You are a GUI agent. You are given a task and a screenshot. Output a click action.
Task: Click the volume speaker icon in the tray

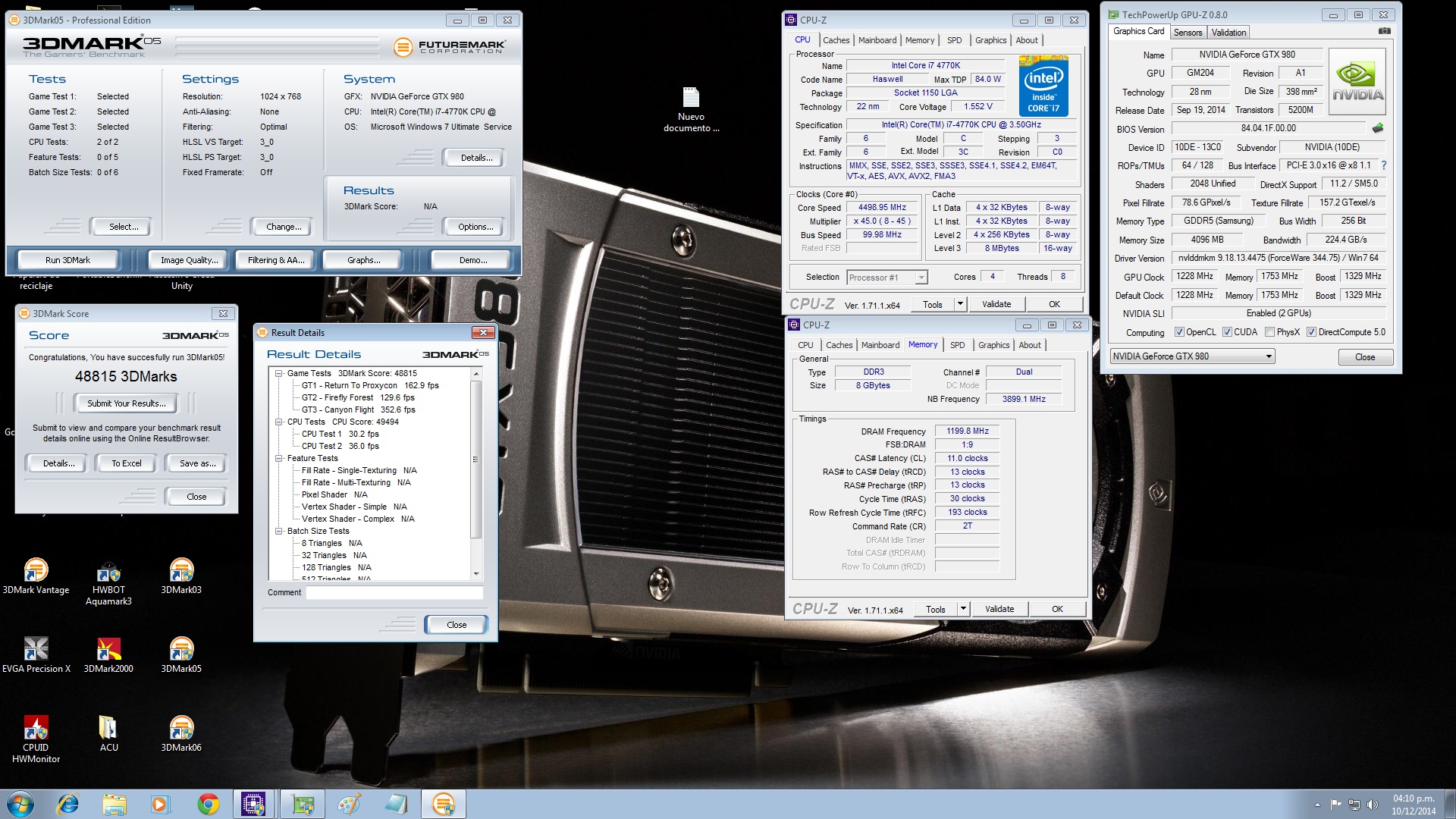[1372, 805]
